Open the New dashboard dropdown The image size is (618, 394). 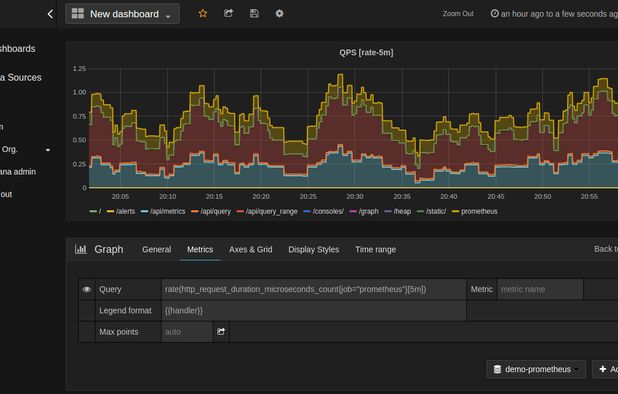122,14
